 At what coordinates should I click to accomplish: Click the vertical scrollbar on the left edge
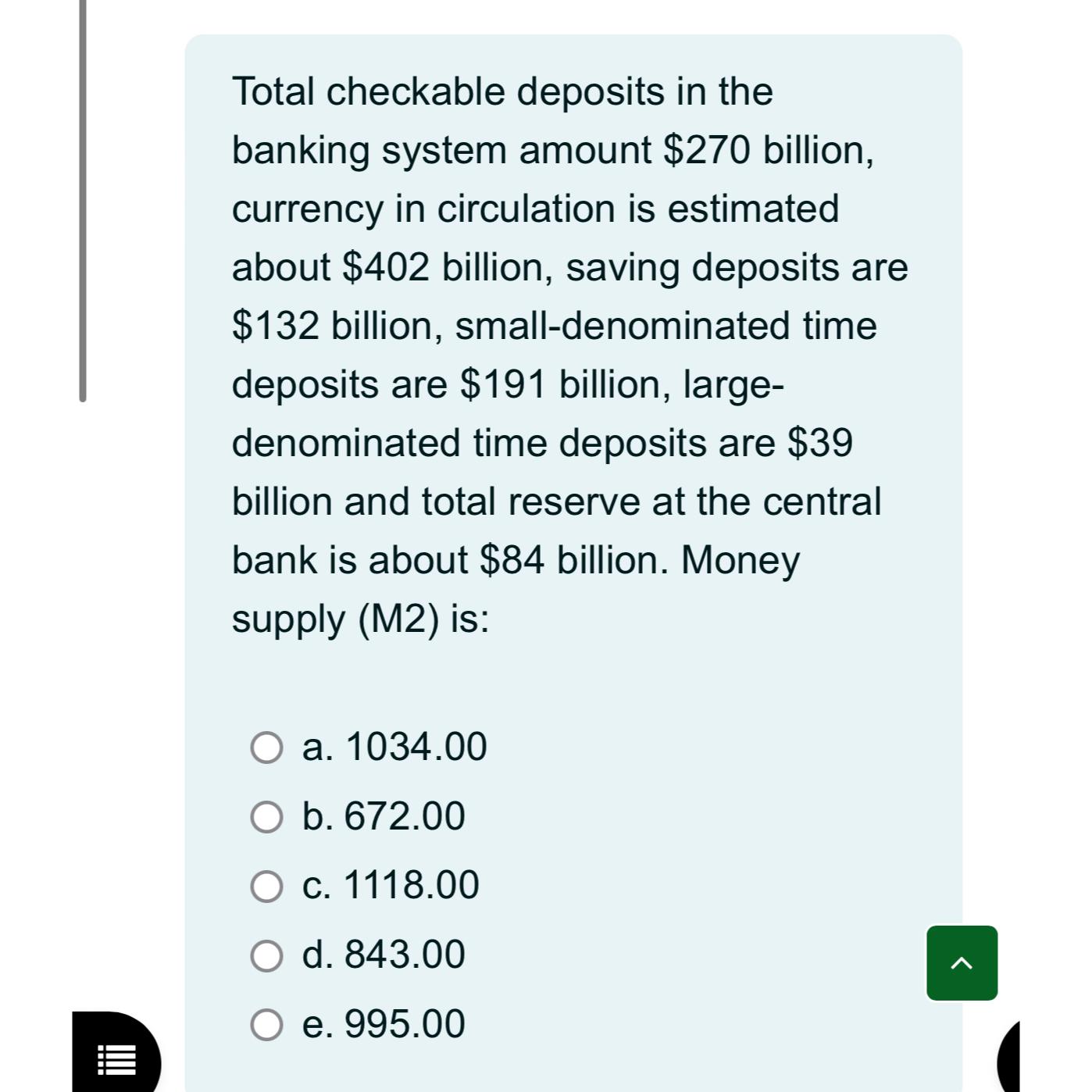coord(84,195)
